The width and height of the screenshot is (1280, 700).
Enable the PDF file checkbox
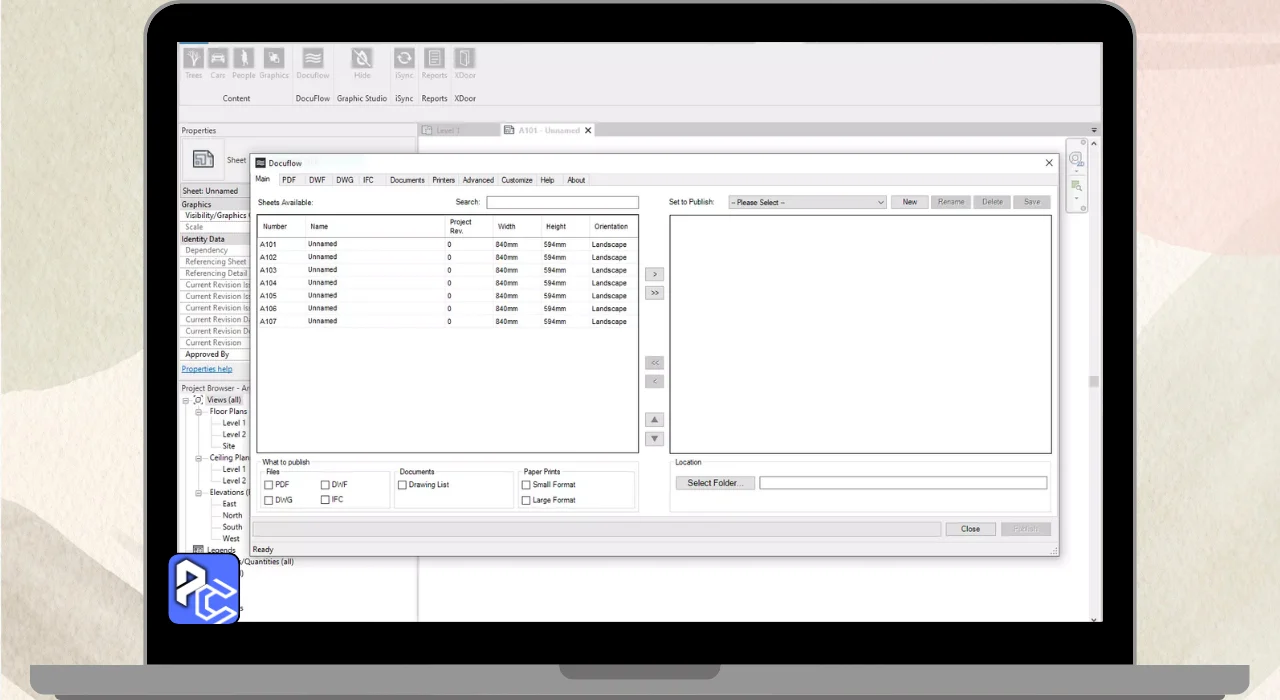click(269, 485)
